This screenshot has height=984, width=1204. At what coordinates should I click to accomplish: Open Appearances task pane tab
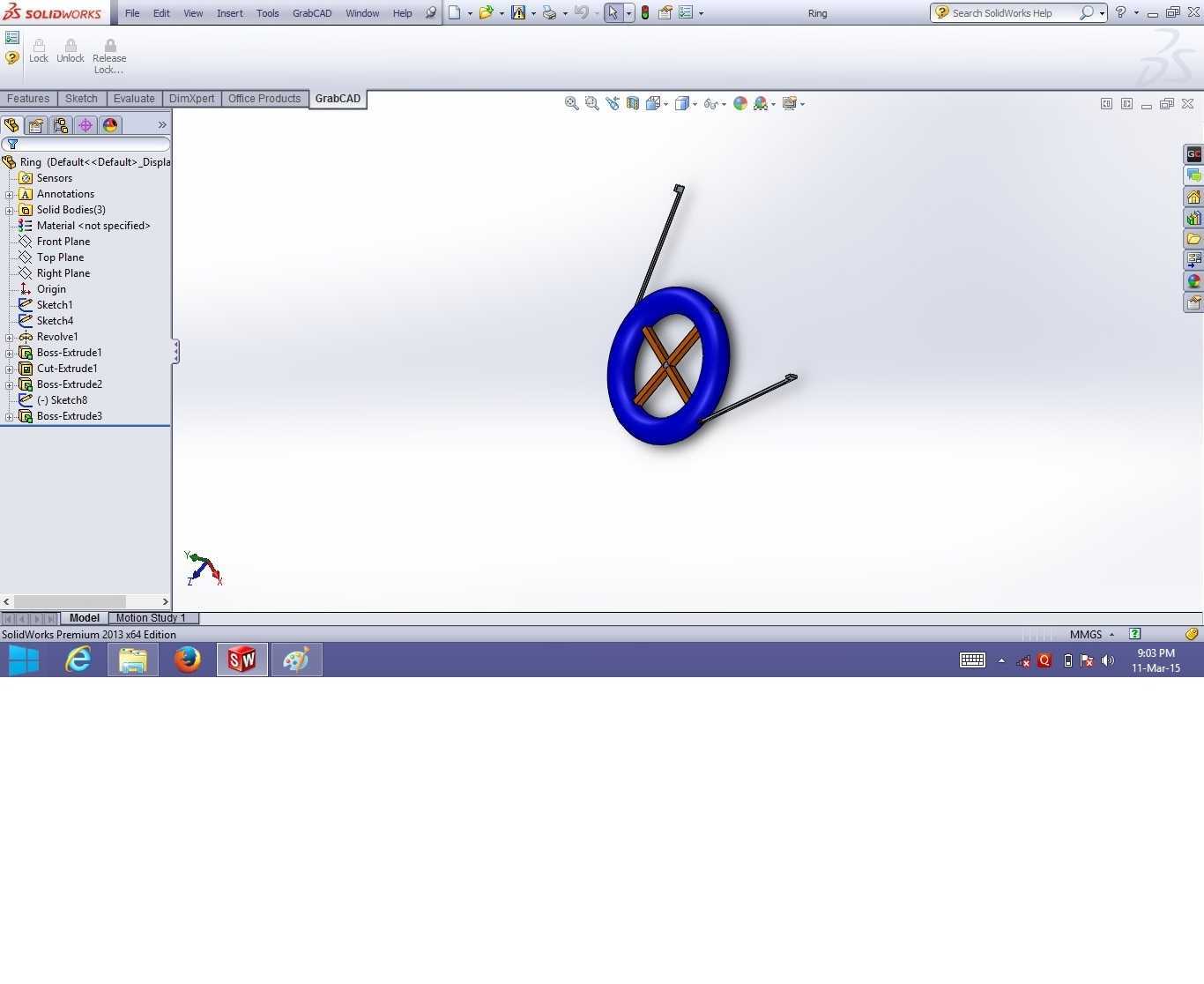pyautogui.click(x=1193, y=281)
